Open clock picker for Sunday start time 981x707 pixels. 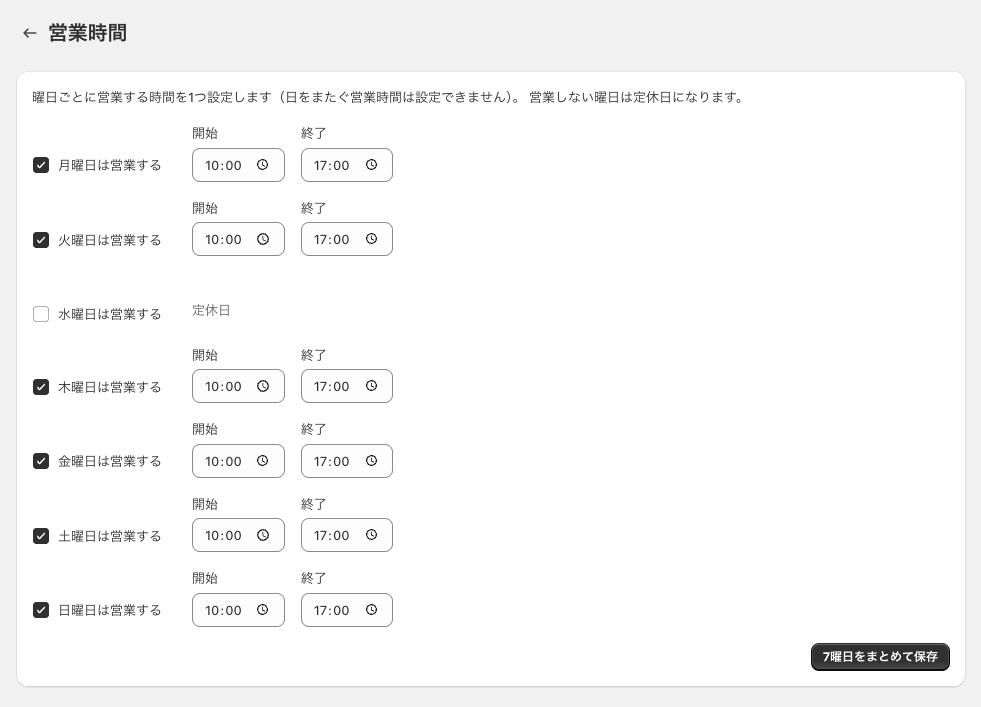[x=263, y=610]
